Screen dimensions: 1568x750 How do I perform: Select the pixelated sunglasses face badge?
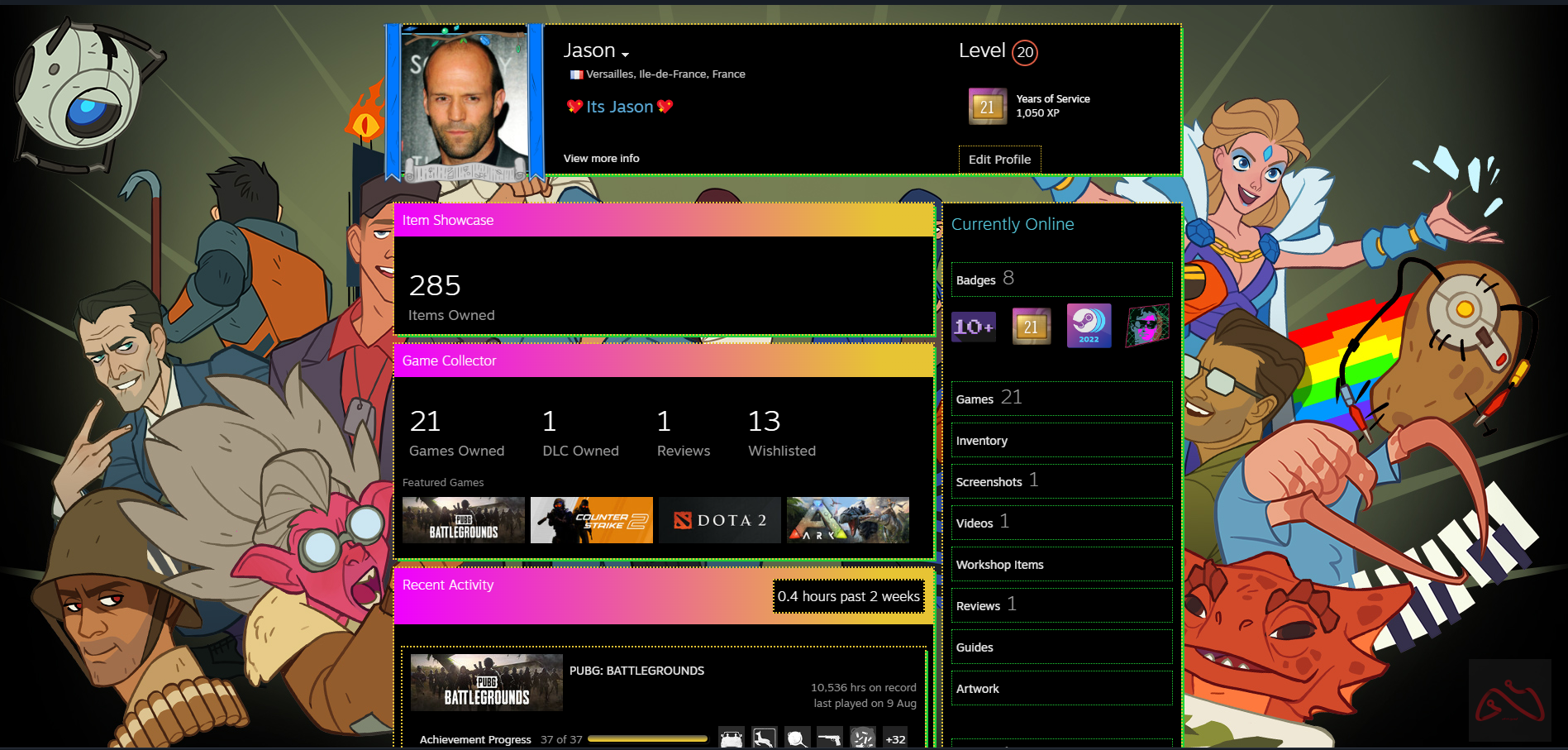tap(1148, 326)
